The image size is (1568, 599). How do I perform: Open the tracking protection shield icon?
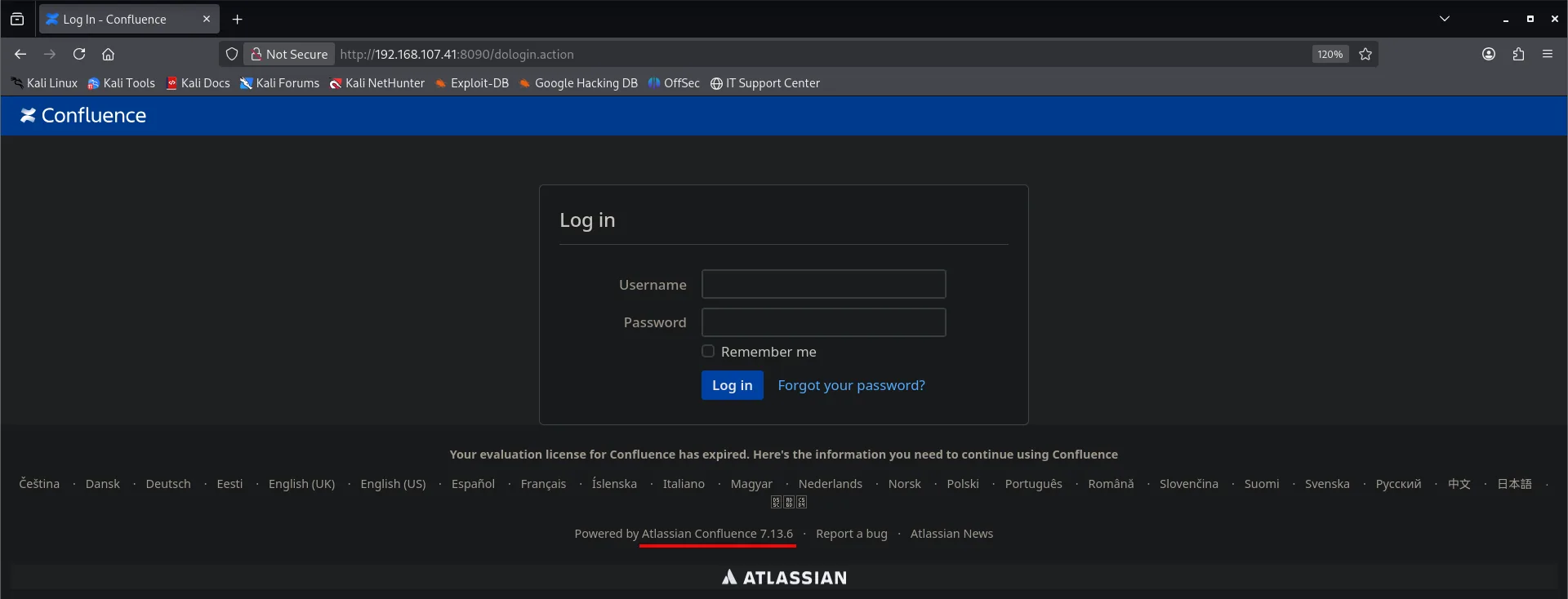[232, 54]
